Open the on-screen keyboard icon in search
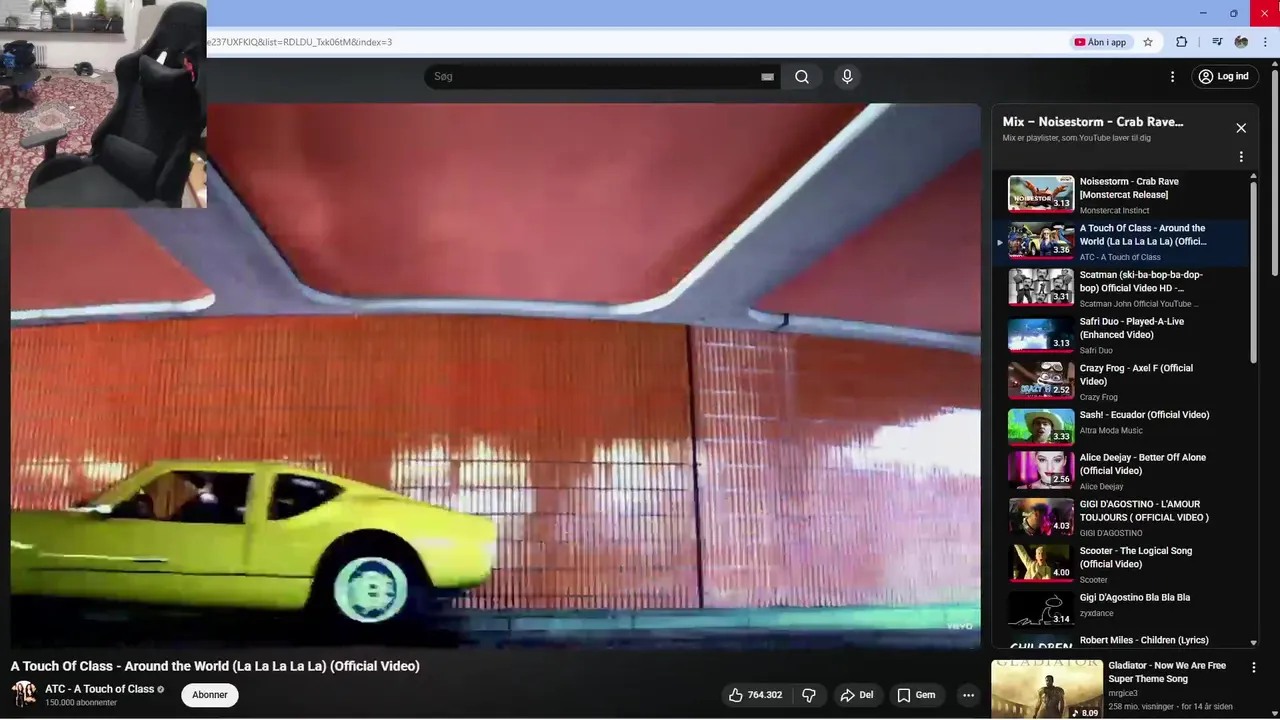The width and height of the screenshot is (1280, 720). 767,77
